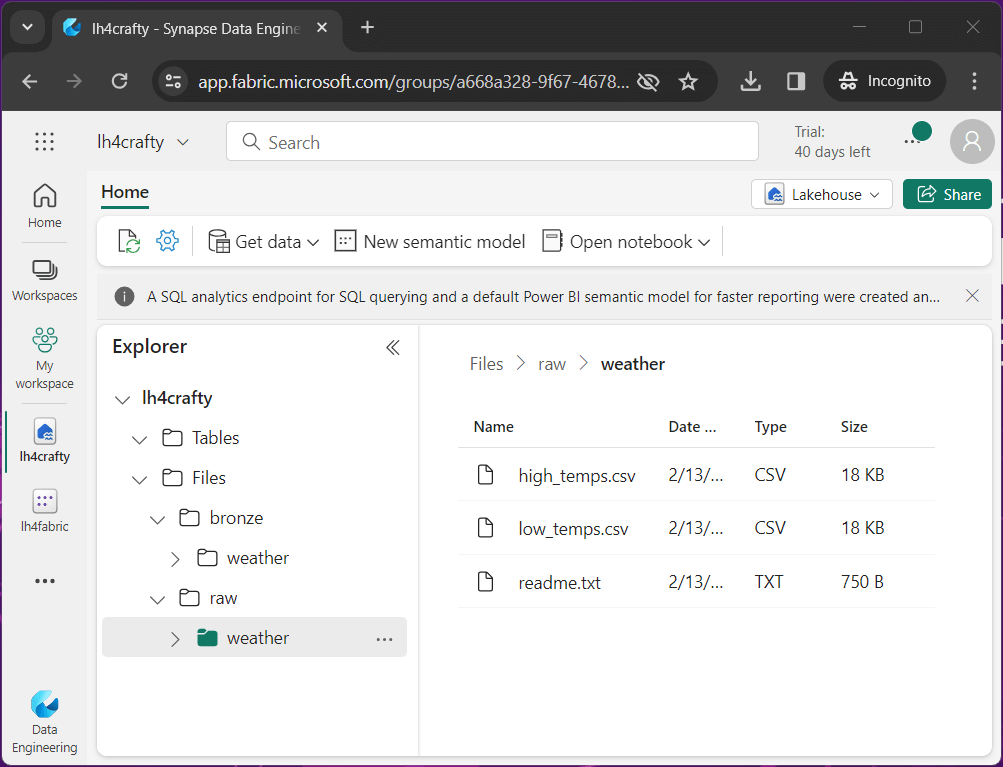This screenshot has width=1003, height=767.
Task: Open Workspaces from the left sidebar
Action: 44,280
